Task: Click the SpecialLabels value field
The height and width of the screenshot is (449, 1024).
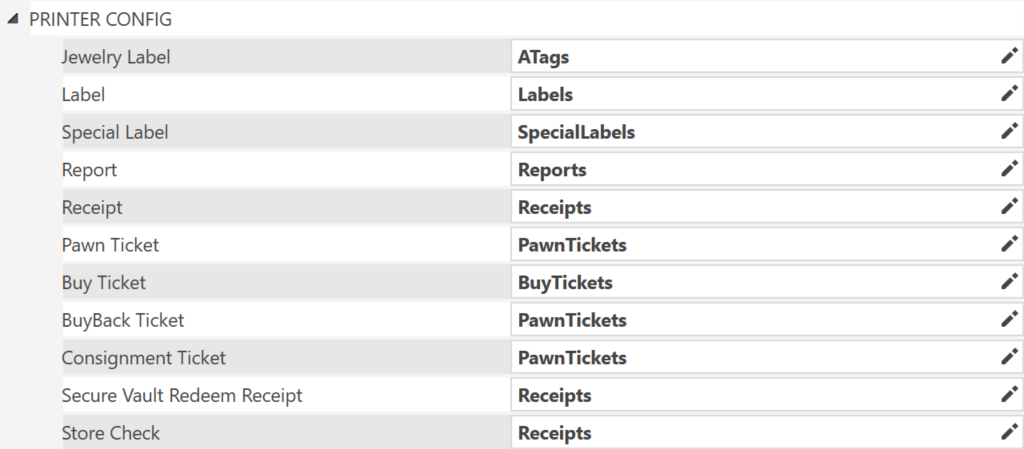Action: coord(766,132)
